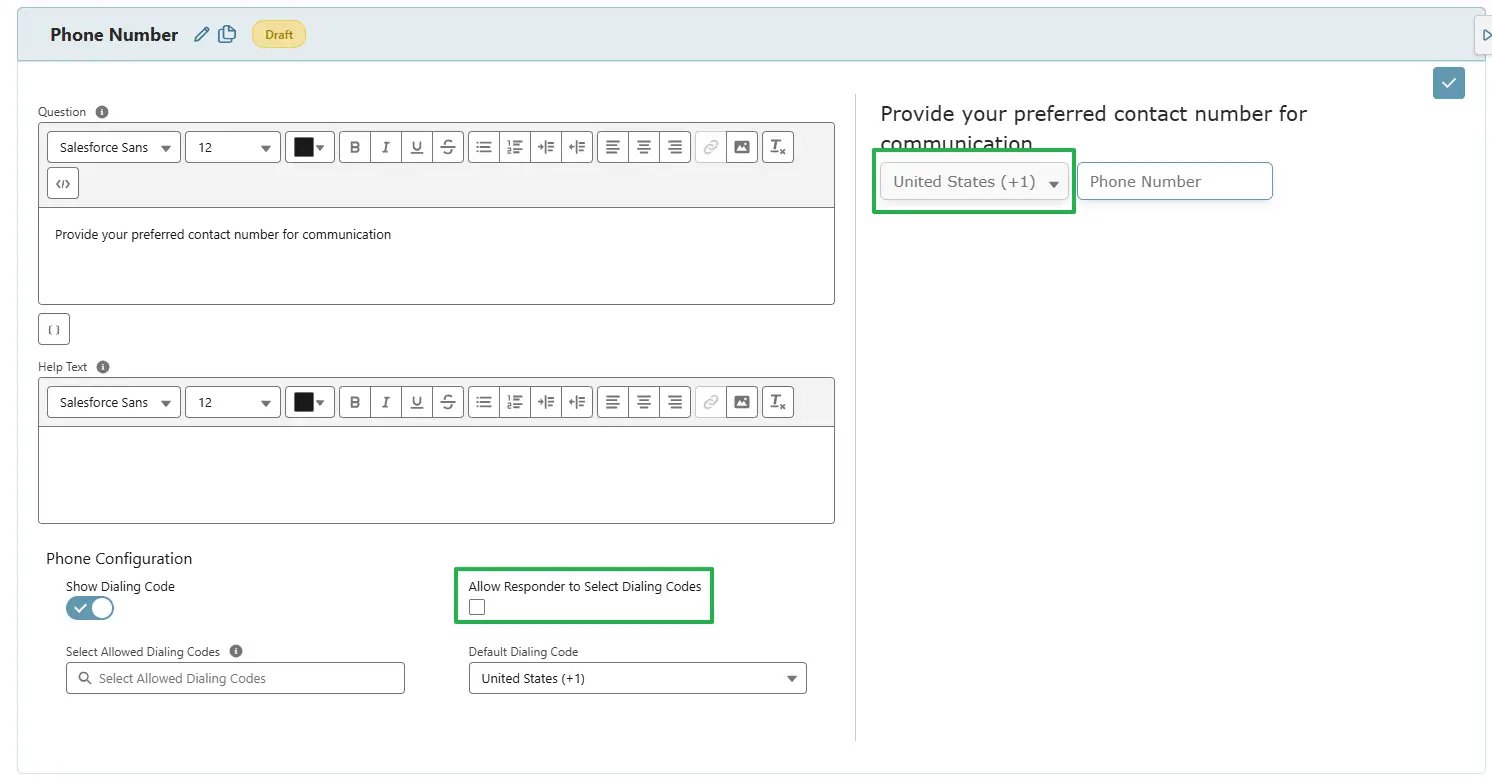This screenshot has height=778, width=1492.
Task: Align text center in the Question editor
Action: [x=644, y=147]
